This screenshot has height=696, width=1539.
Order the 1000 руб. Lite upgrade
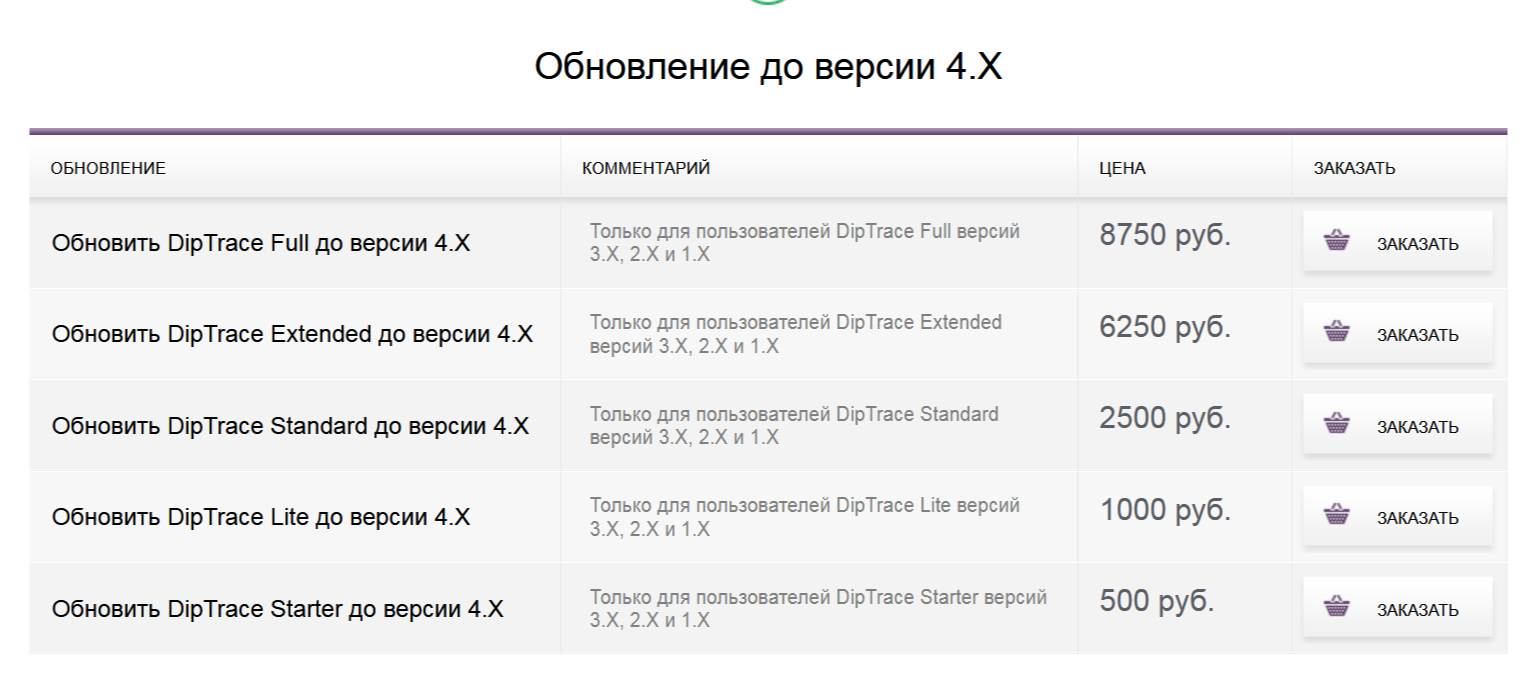(x=1397, y=517)
